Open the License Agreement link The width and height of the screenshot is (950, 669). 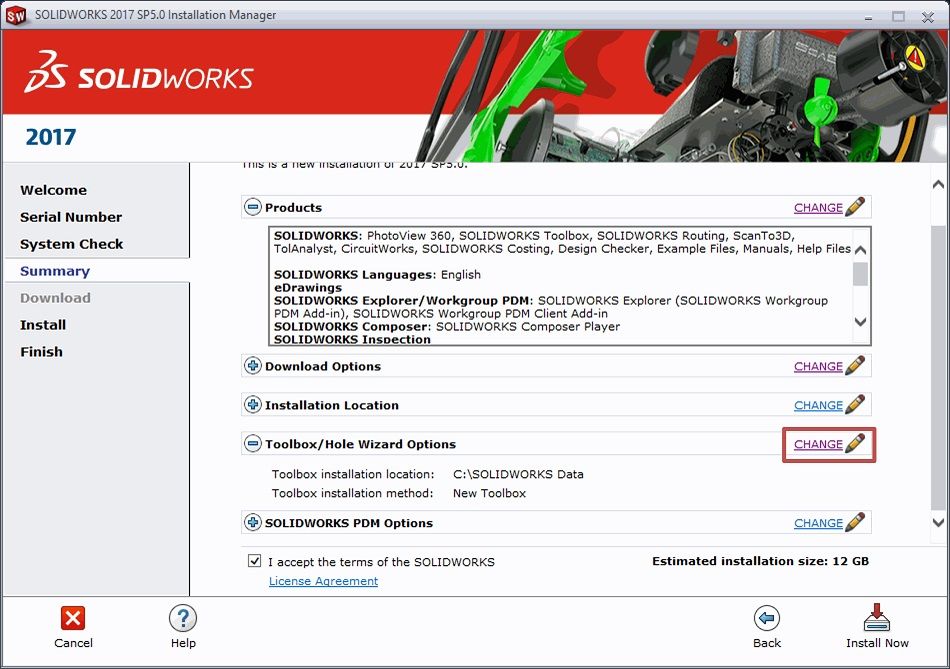coord(323,581)
